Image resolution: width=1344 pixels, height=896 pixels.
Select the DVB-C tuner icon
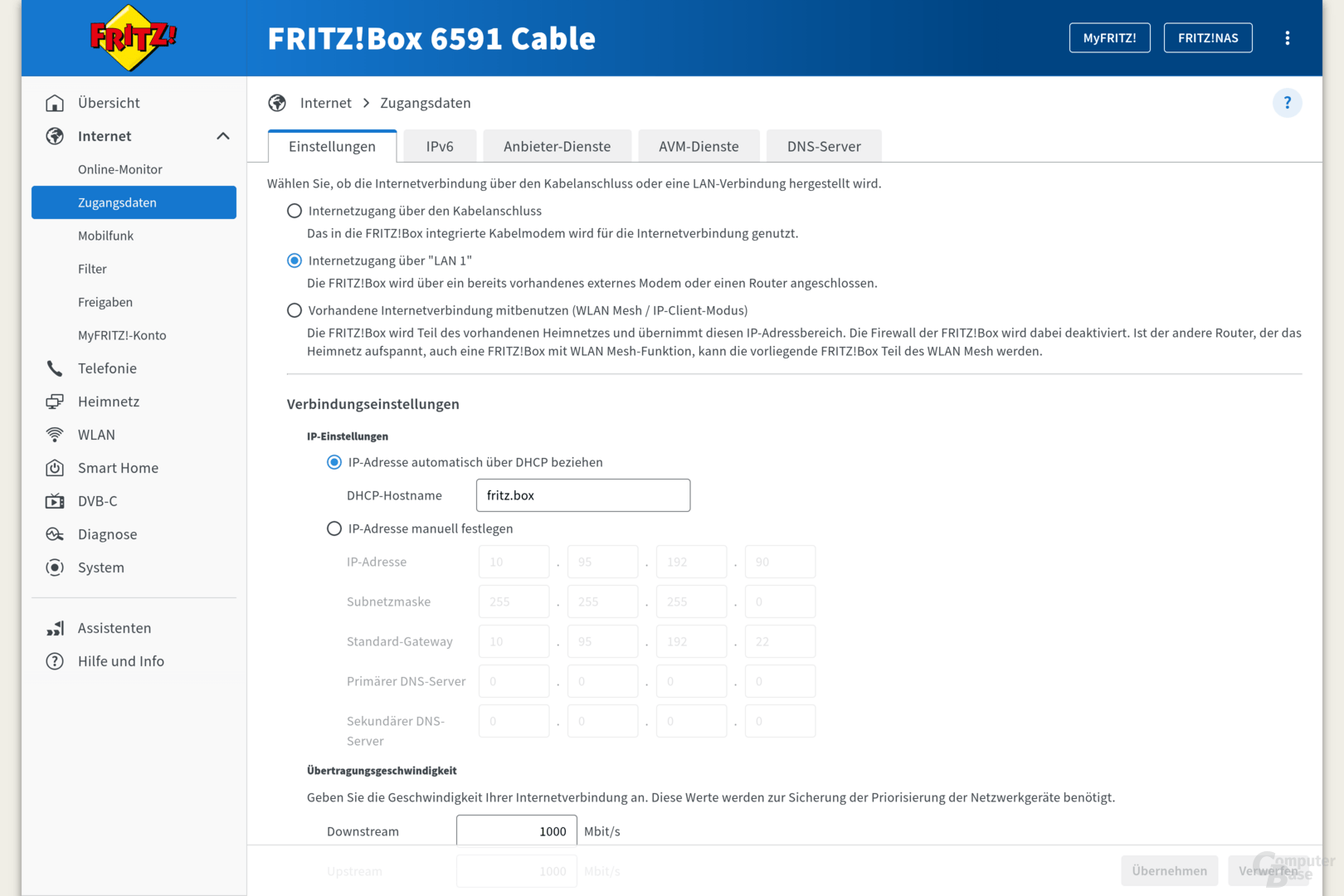[54, 500]
